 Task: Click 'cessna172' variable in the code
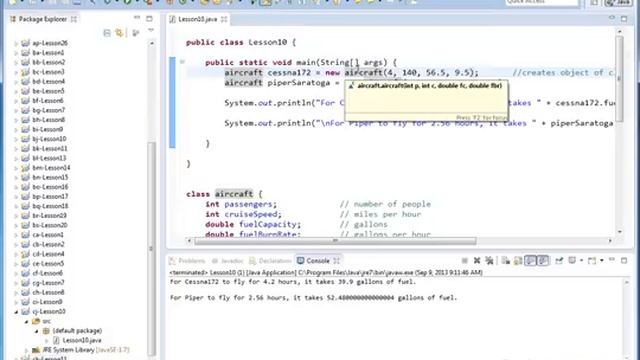click(x=289, y=73)
